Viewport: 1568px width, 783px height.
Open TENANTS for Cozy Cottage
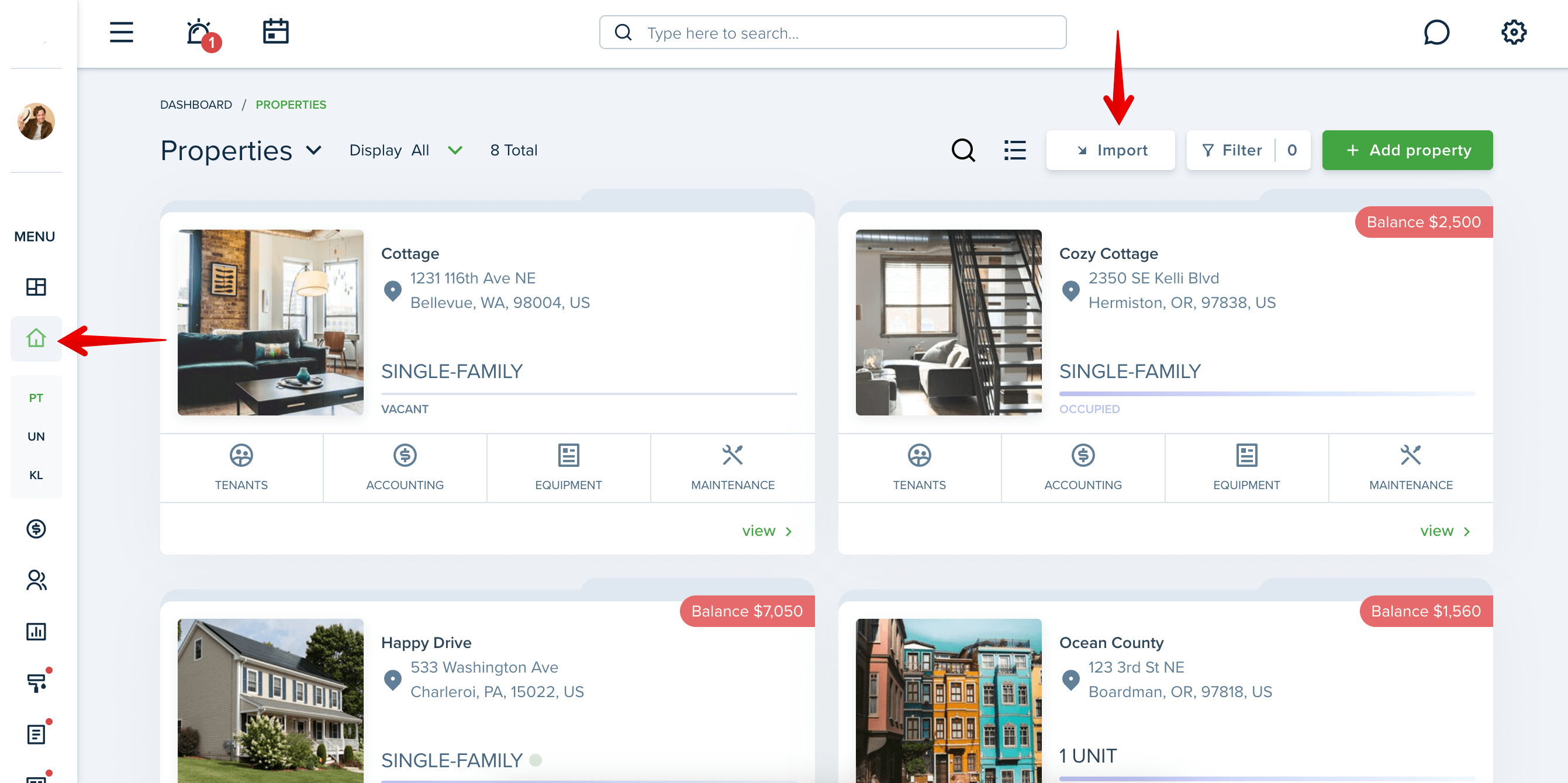pyautogui.click(x=919, y=467)
